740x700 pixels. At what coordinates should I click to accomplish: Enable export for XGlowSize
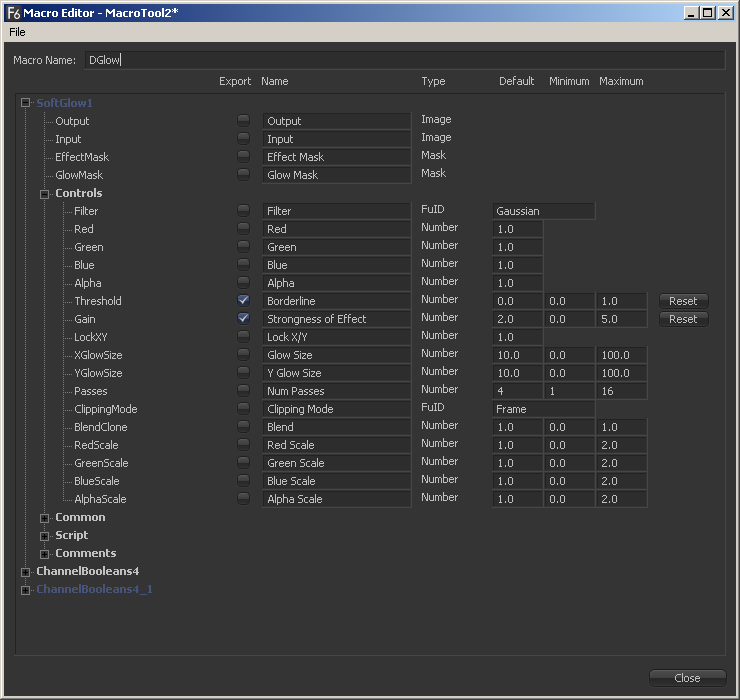coord(244,354)
